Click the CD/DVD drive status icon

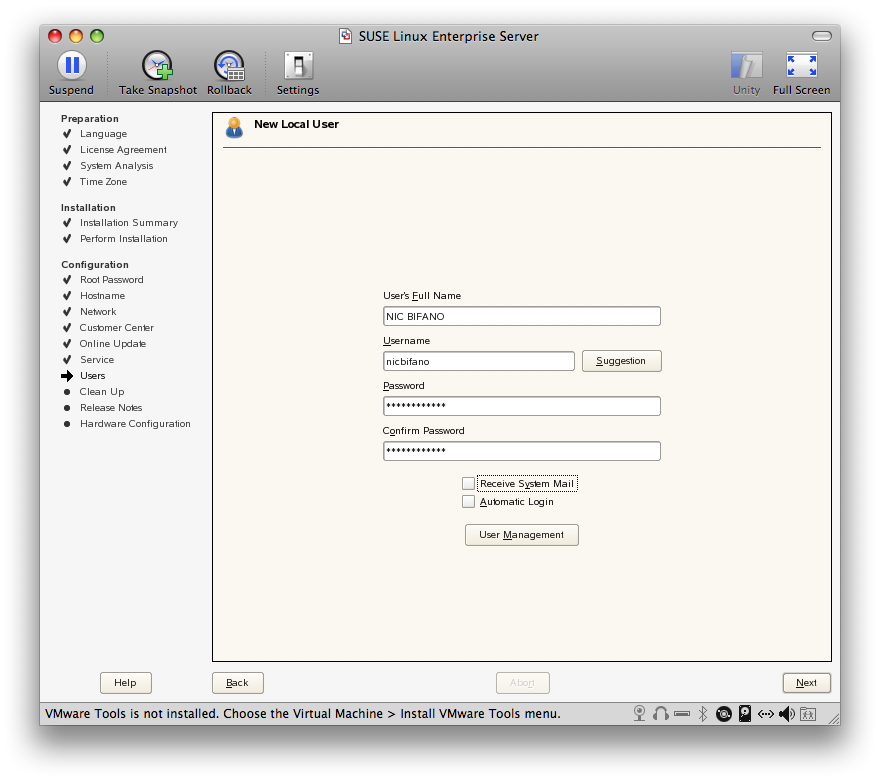coord(723,714)
